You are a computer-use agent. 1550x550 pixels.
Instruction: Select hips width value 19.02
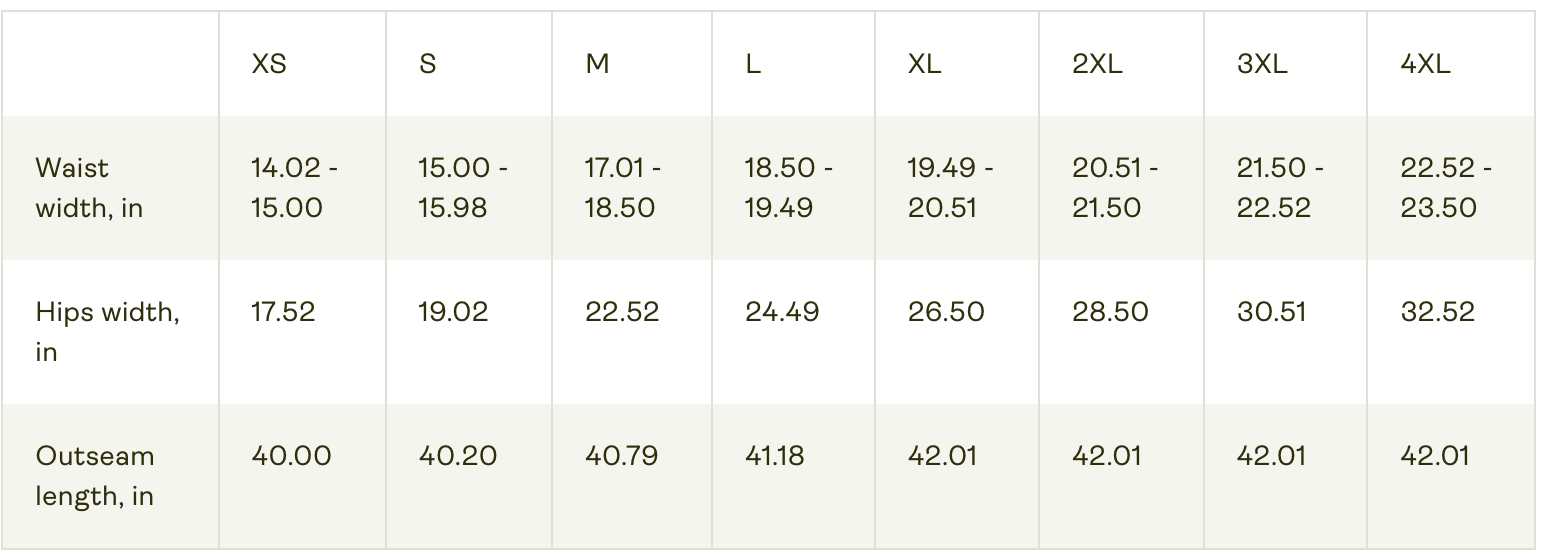[453, 312]
